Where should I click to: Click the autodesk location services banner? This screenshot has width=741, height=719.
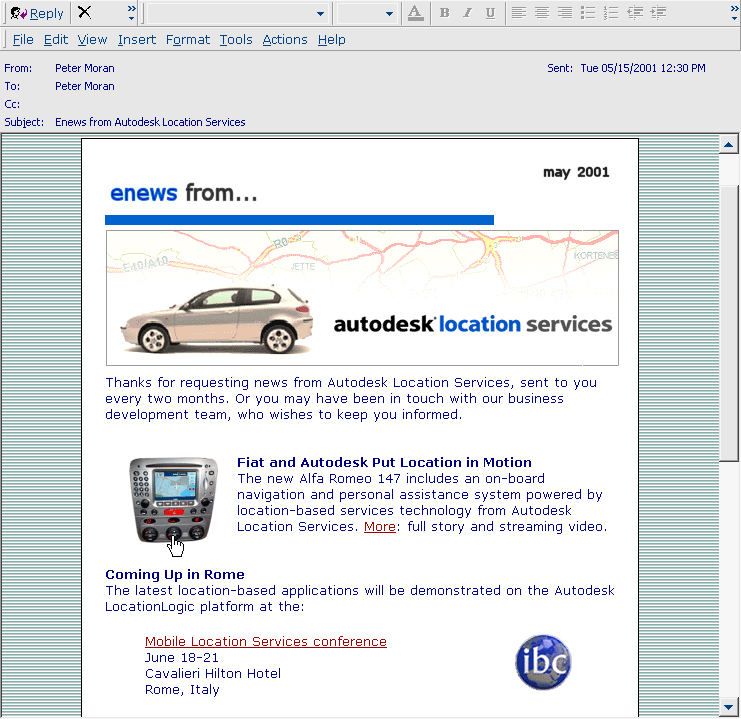point(362,298)
